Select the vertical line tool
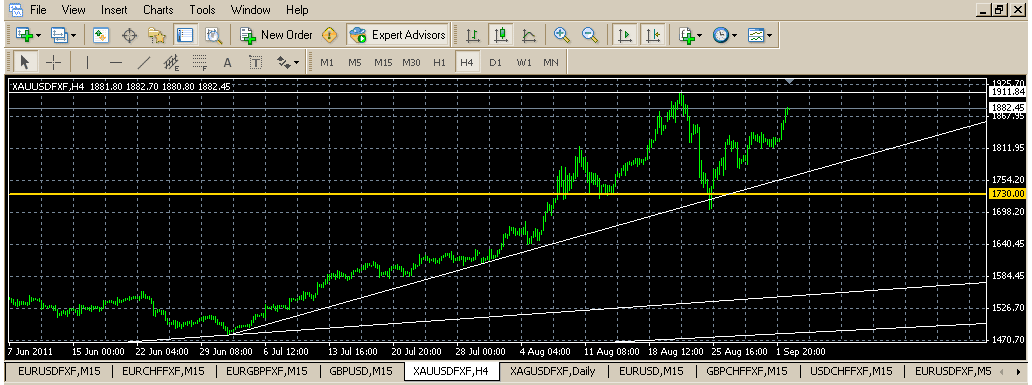The image size is (1032, 385). [x=88, y=63]
